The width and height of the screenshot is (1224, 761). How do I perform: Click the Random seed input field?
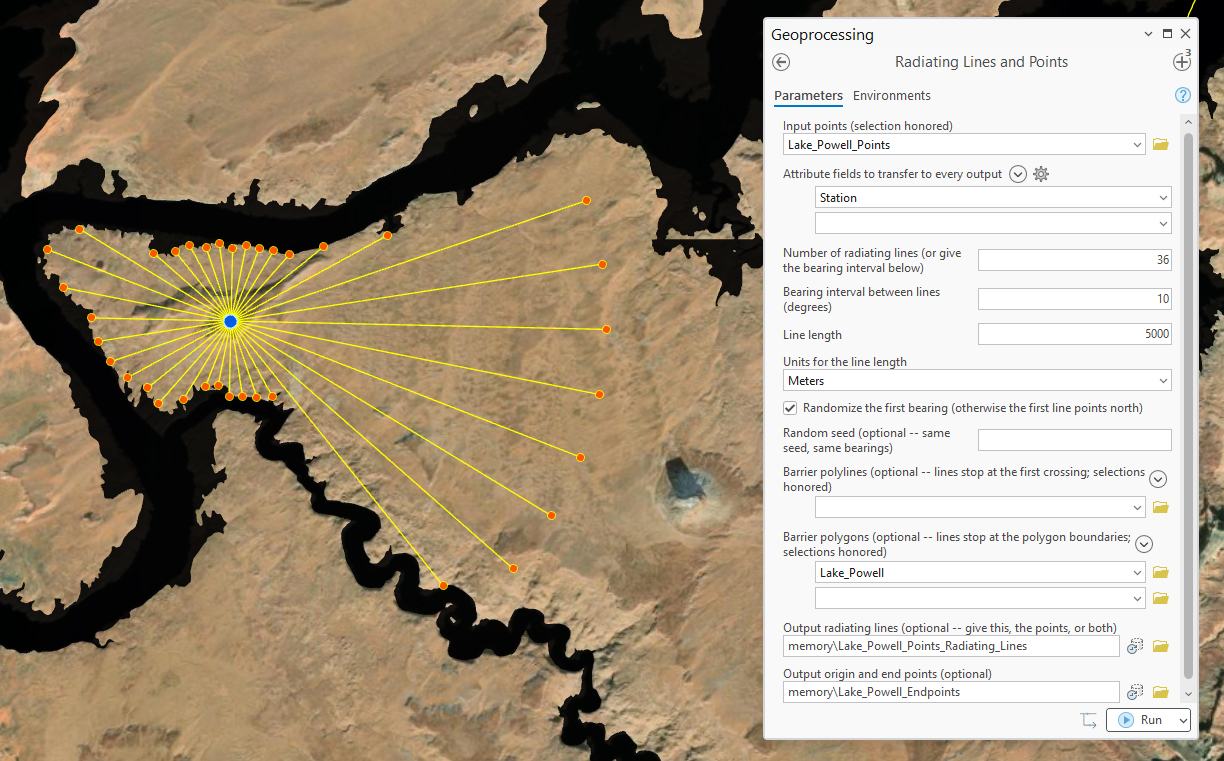click(x=1074, y=440)
